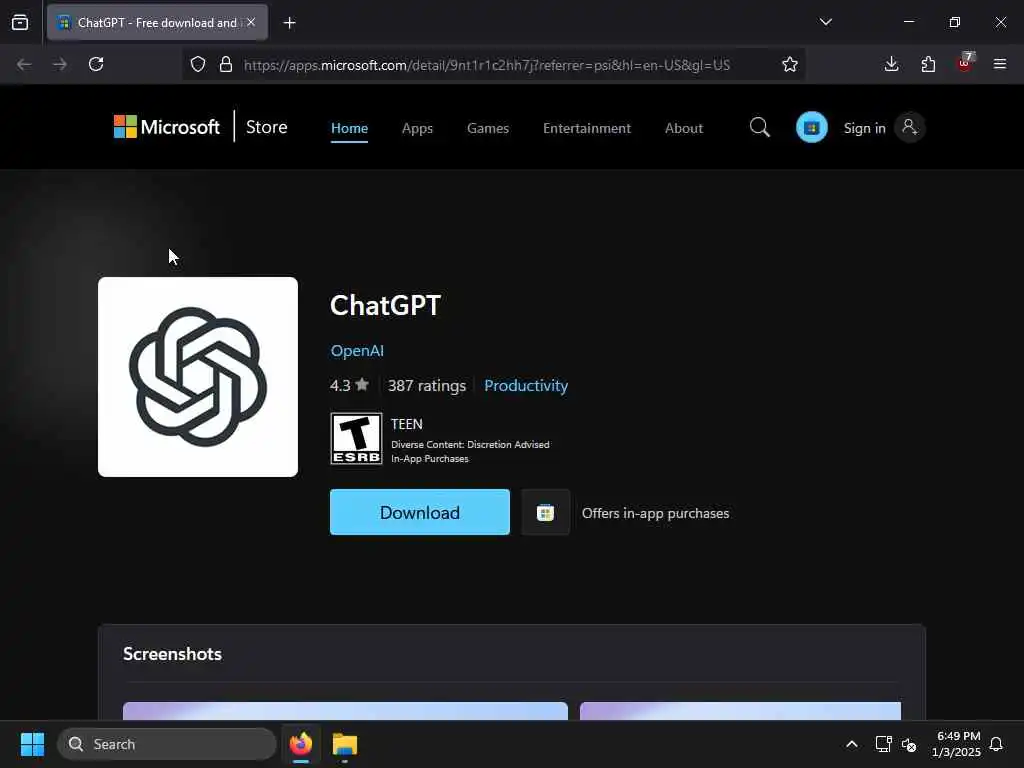Click the taskbar Search box
The width and height of the screenshot is (1024, 768).
(x=167, y=744)
